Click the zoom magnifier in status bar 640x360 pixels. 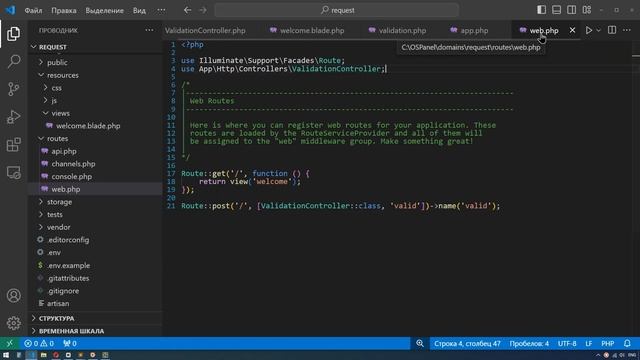point(420,344)
